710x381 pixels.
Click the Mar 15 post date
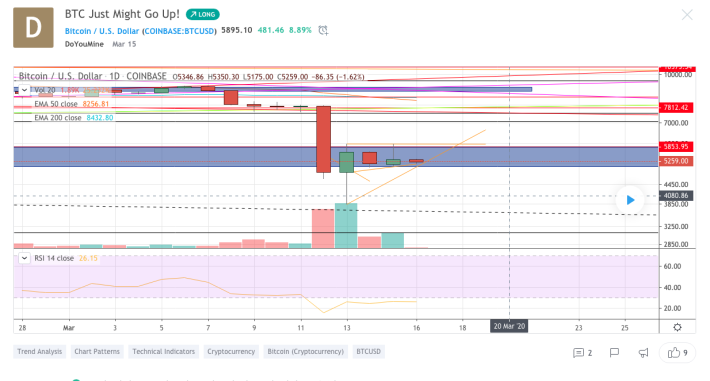[124, 44]
